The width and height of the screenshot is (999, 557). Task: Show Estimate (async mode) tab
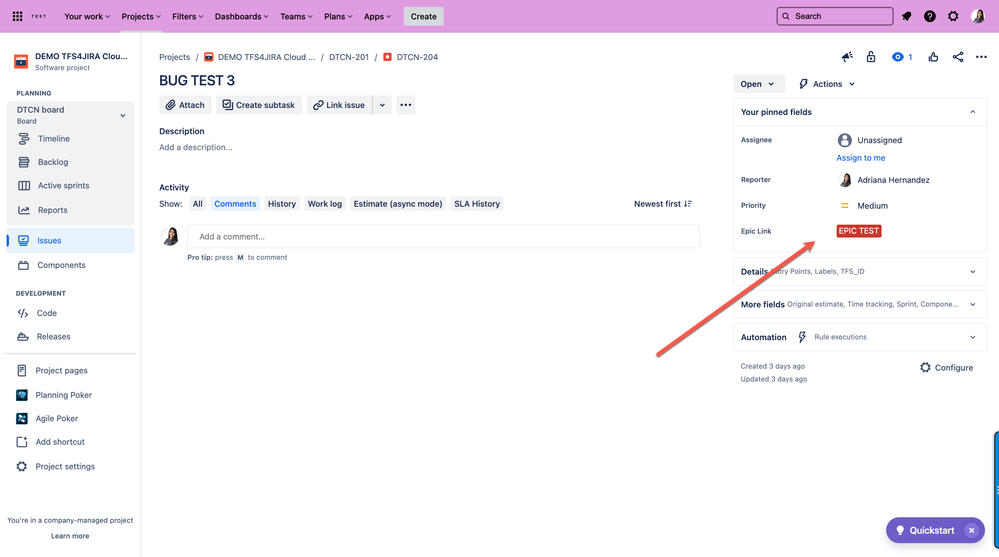[398, 204]
